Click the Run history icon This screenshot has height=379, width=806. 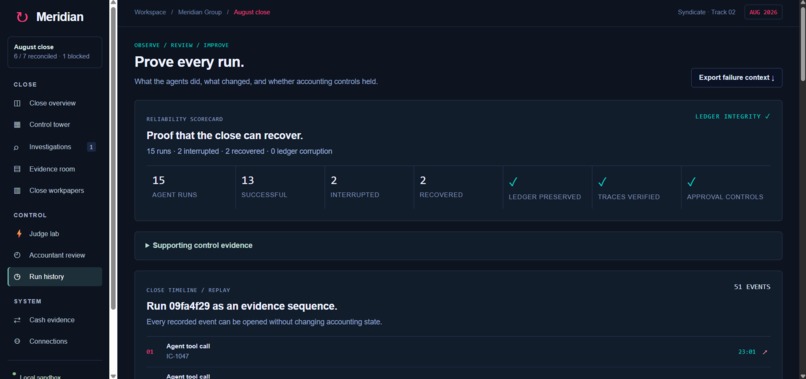17,277
